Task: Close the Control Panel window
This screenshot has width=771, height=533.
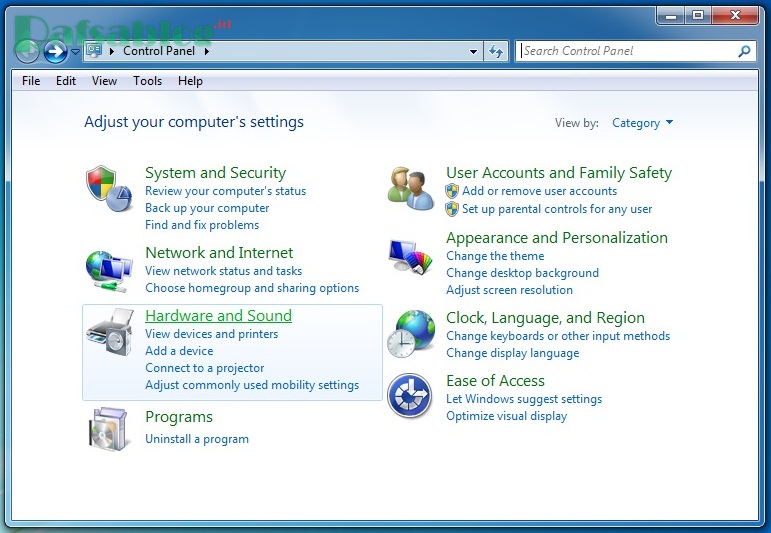Action: (x=735, y=15)
